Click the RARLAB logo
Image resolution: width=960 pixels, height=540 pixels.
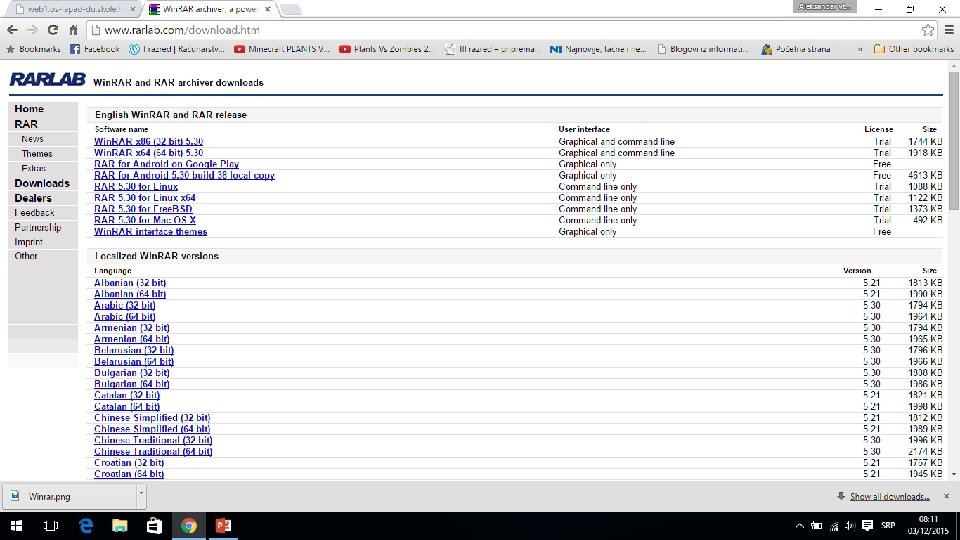tap(47, 80)
